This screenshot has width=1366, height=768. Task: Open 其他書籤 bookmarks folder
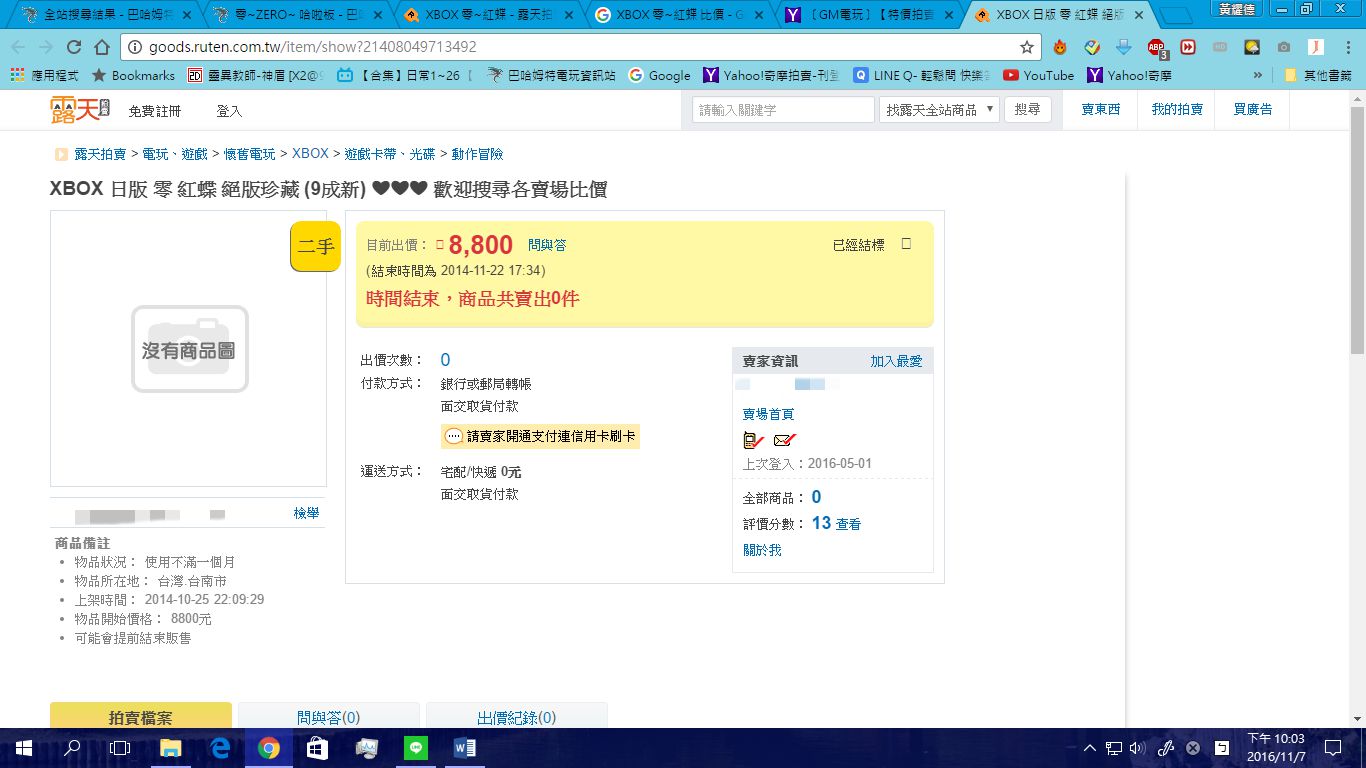1320,75
